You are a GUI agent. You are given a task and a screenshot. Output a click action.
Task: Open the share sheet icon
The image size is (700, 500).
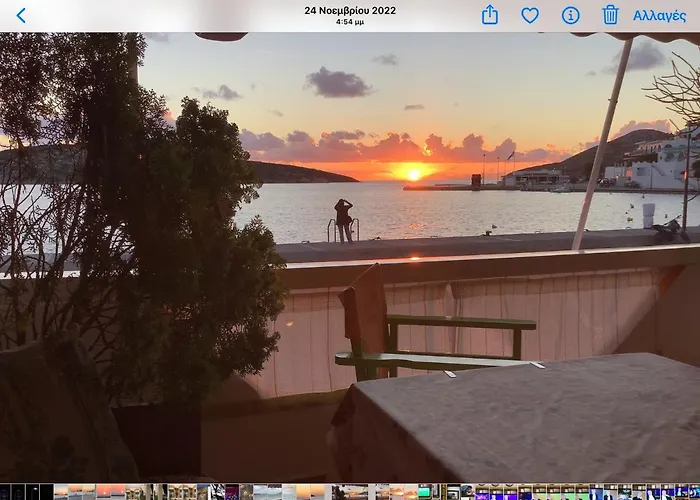[490, 15]
